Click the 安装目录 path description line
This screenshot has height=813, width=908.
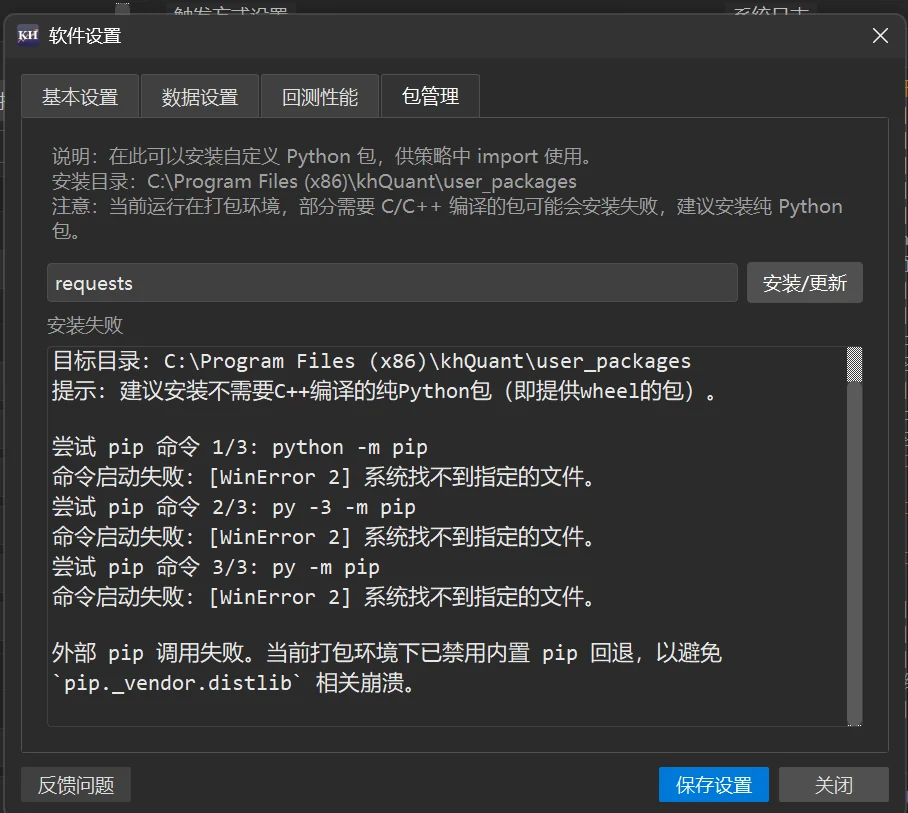pyautogui.click(x=314, y=181)
